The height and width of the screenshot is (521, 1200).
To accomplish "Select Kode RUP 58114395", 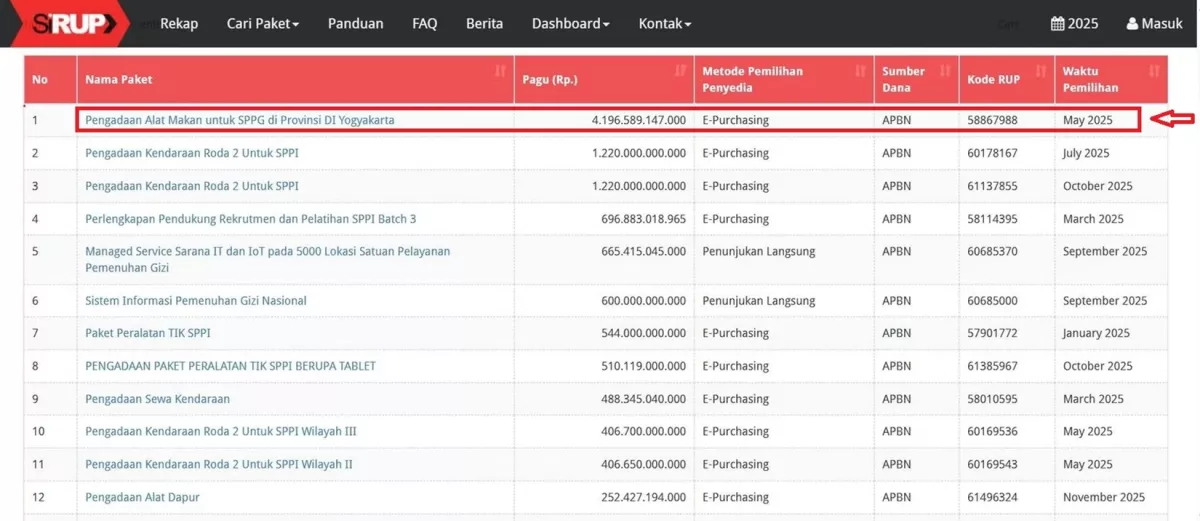I will pos(992,219).
